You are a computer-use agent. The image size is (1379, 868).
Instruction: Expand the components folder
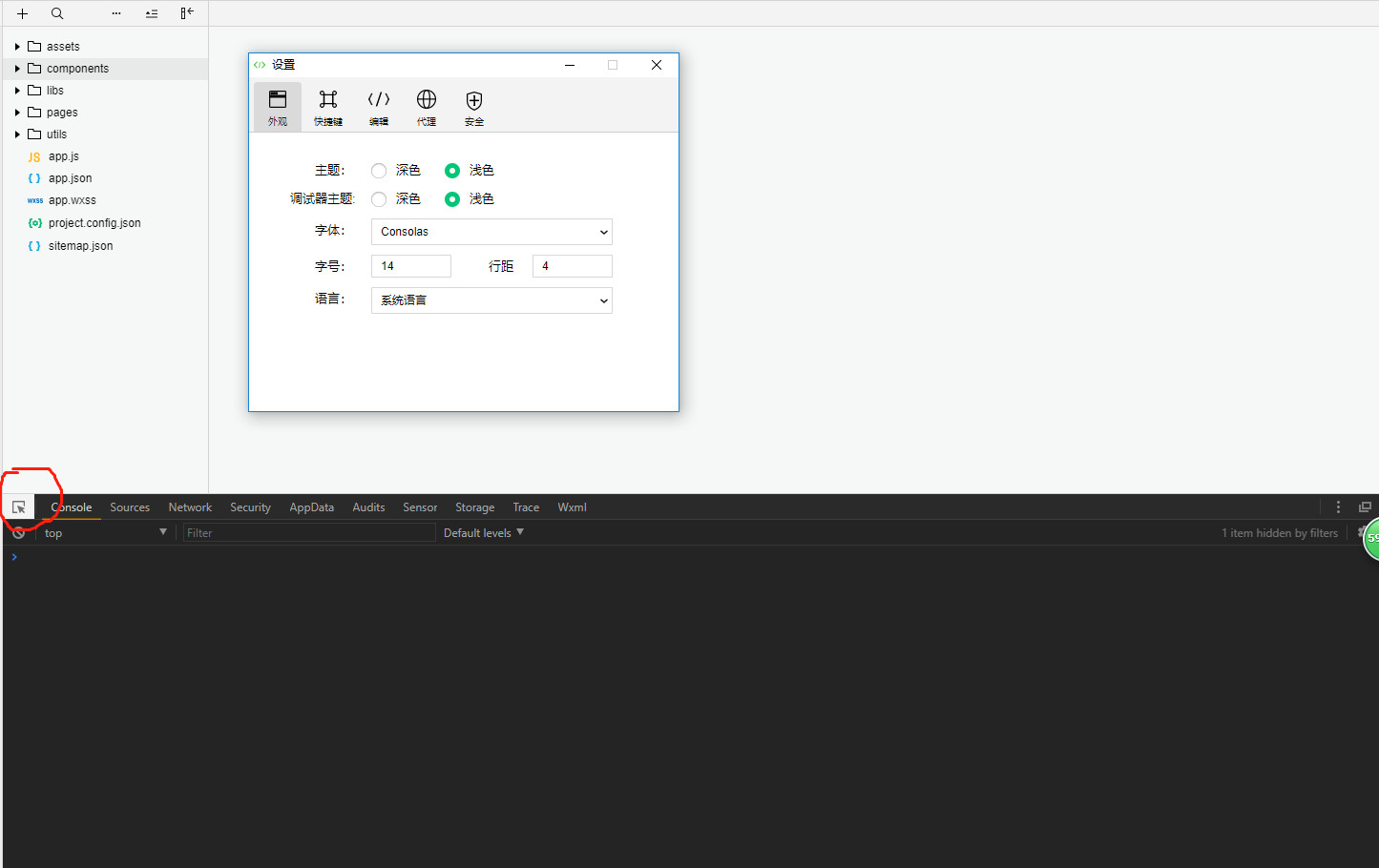(x=77, y=69)
